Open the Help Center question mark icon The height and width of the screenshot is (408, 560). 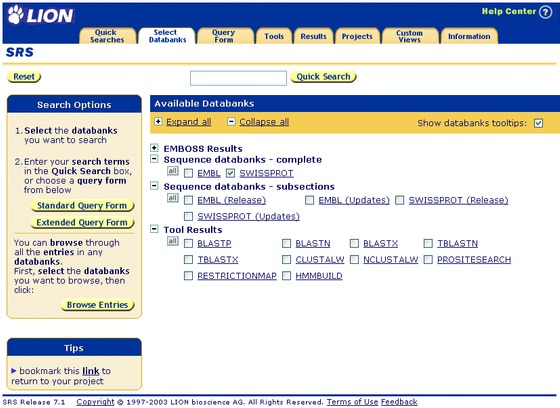click(545, 12)
